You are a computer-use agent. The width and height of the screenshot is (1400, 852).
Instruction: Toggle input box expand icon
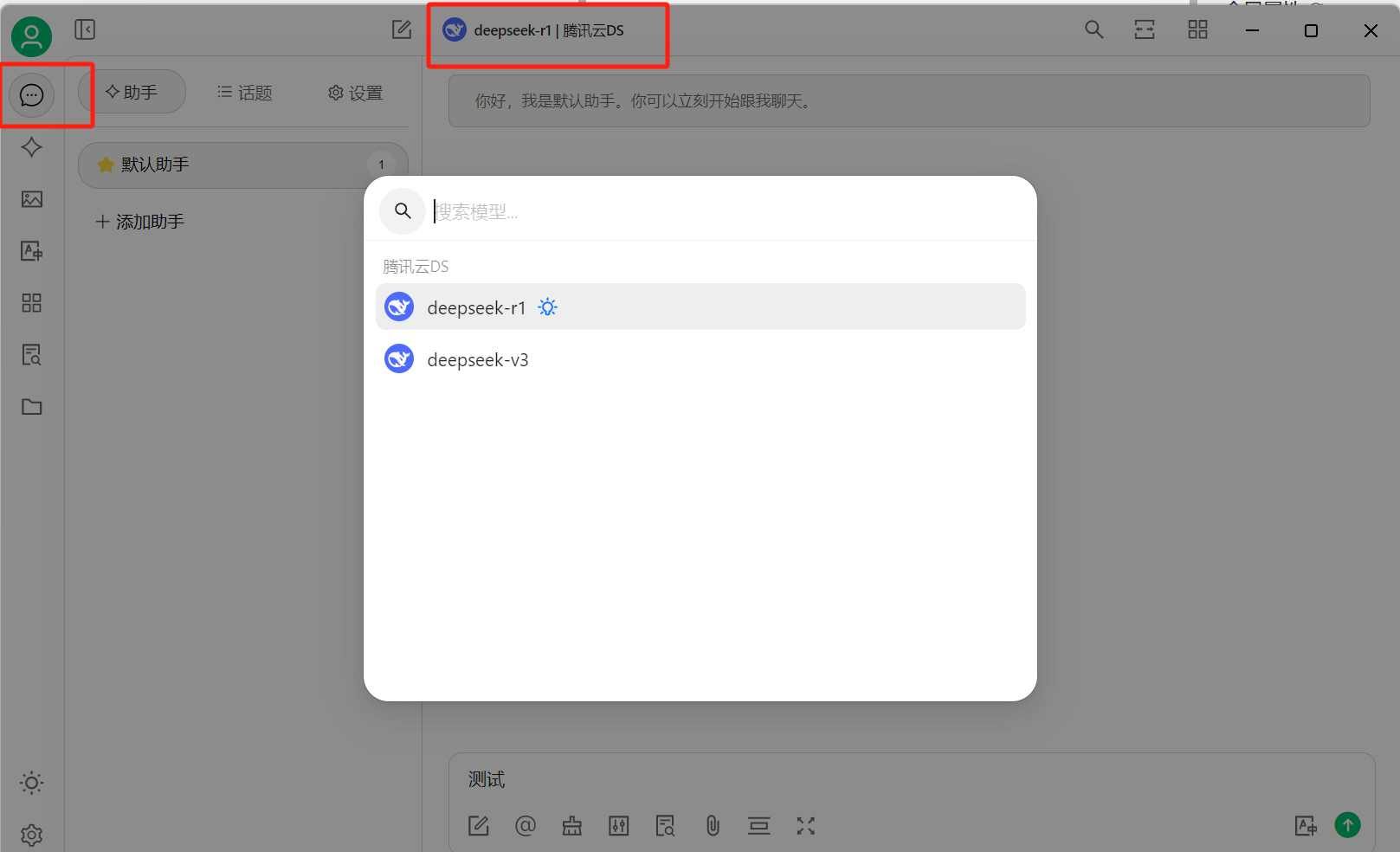(x=806, y=826)
